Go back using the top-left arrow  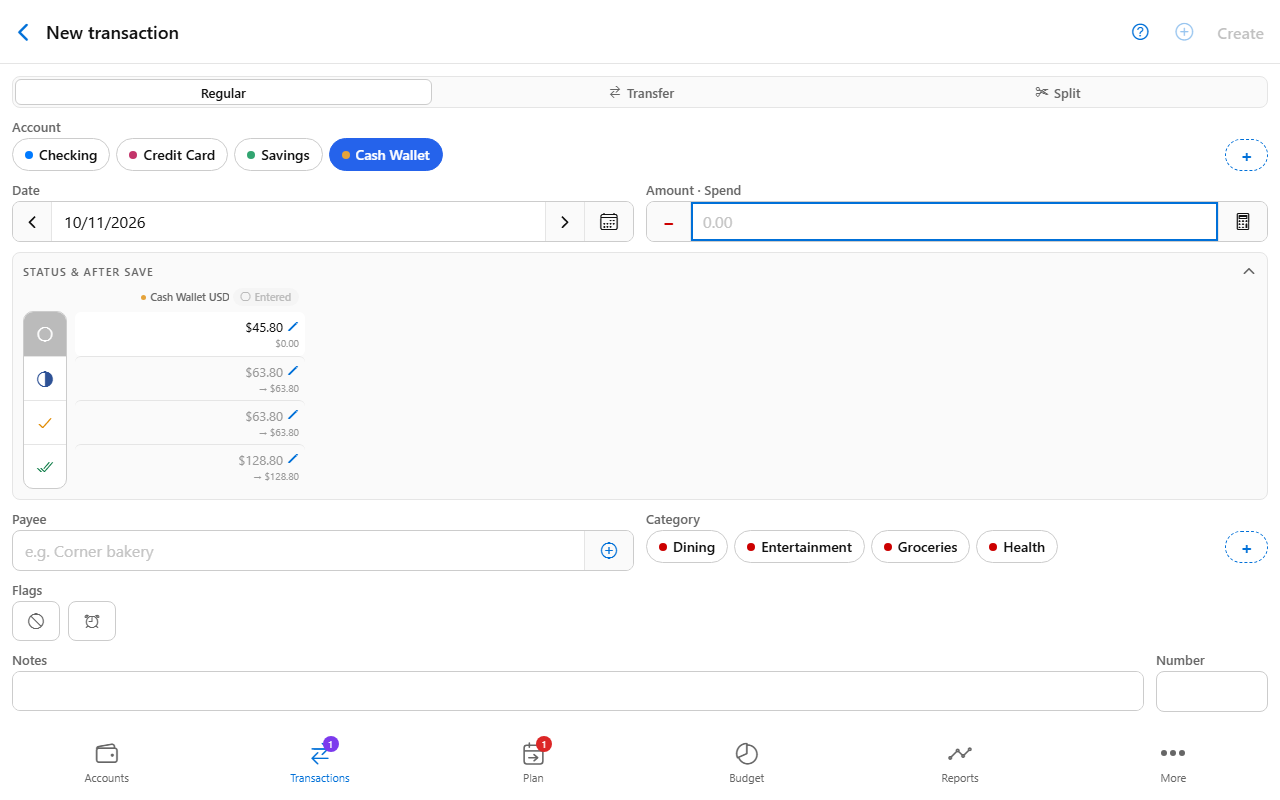[x=24, y=33]
